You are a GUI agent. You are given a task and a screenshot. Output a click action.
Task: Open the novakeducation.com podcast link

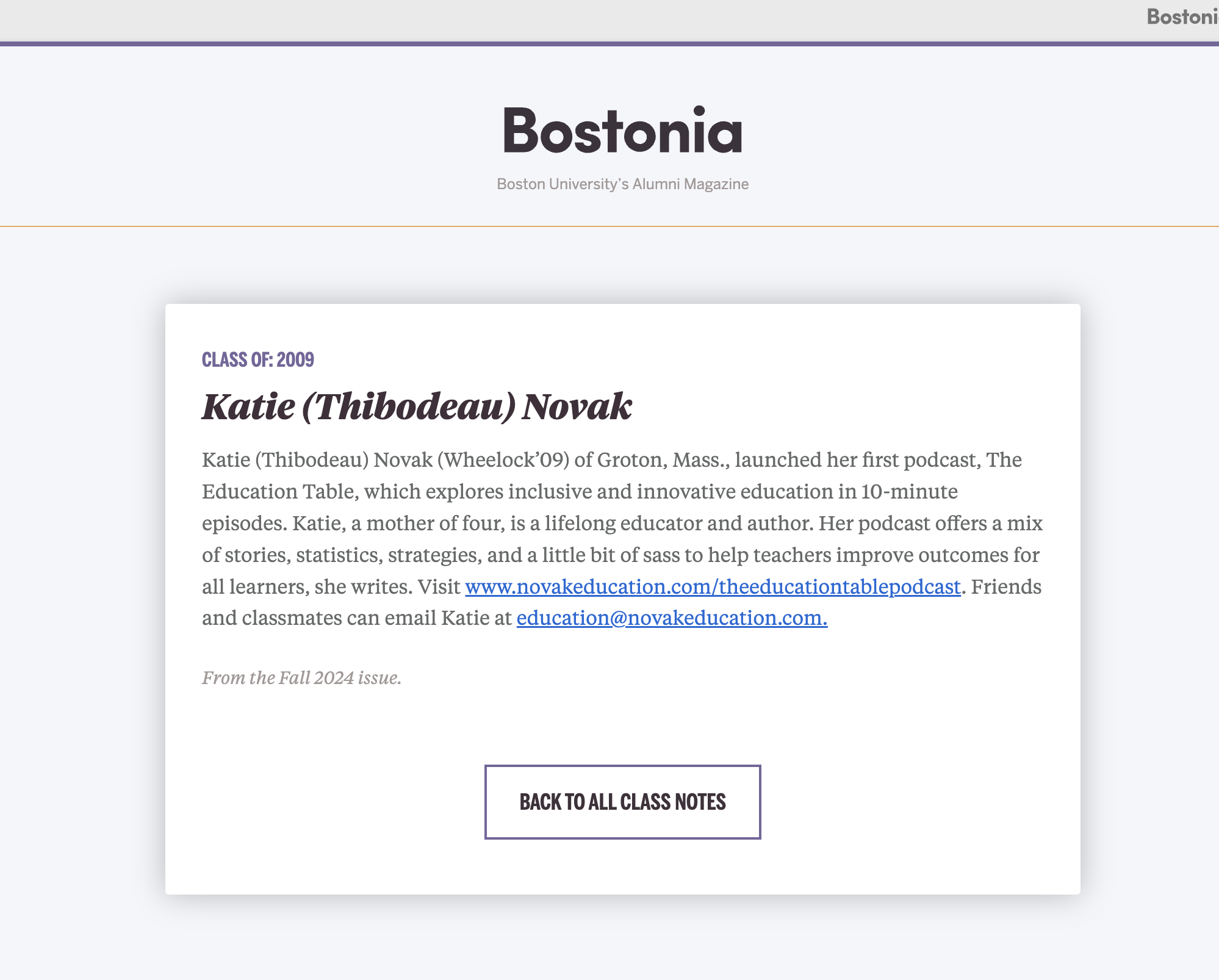[x=713, y=586]
